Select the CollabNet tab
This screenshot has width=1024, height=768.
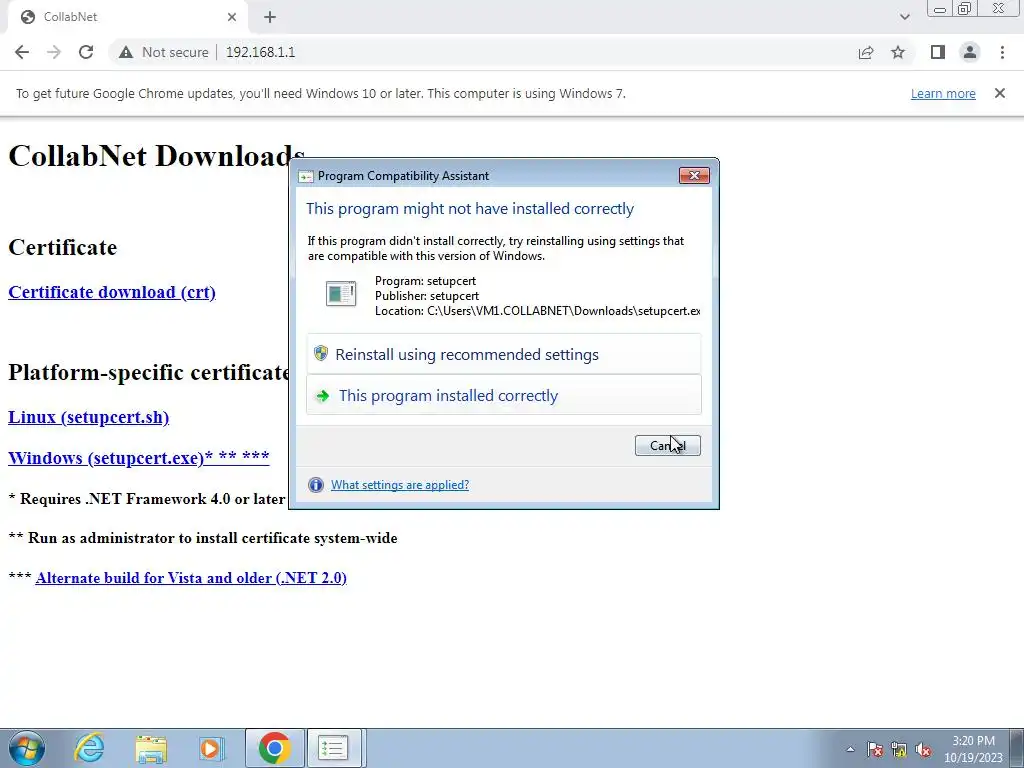127,17
